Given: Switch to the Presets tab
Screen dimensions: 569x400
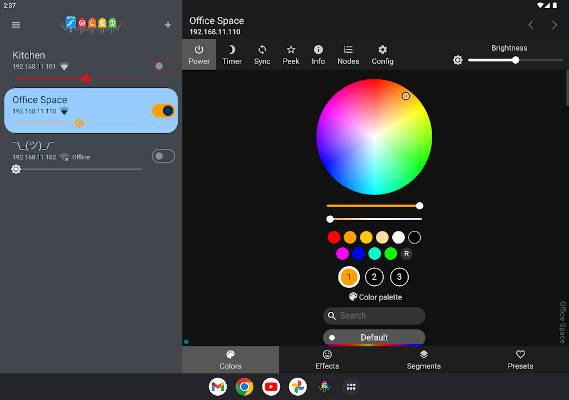Looking at the screenshot, I should (x=520, y=360).
